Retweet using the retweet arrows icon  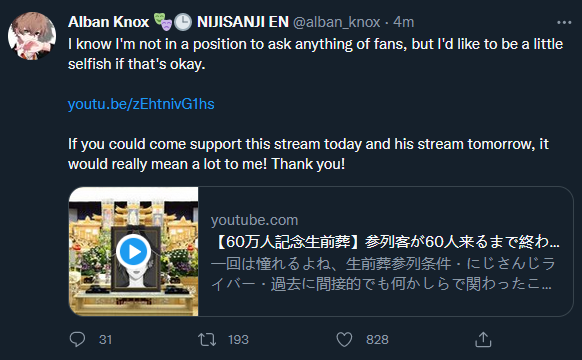pos(207,339)
